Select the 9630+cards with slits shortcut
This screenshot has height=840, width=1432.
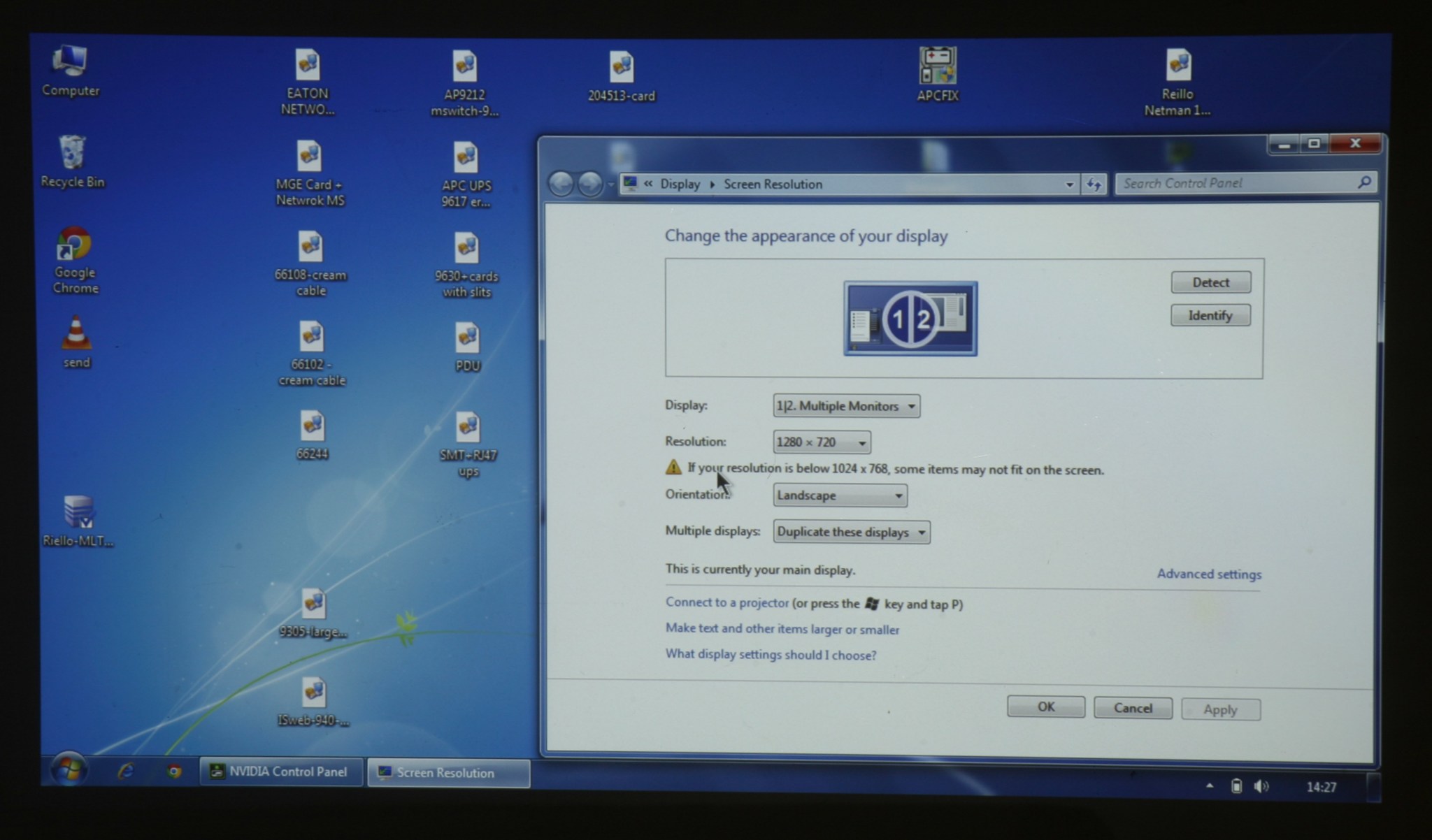466,265
